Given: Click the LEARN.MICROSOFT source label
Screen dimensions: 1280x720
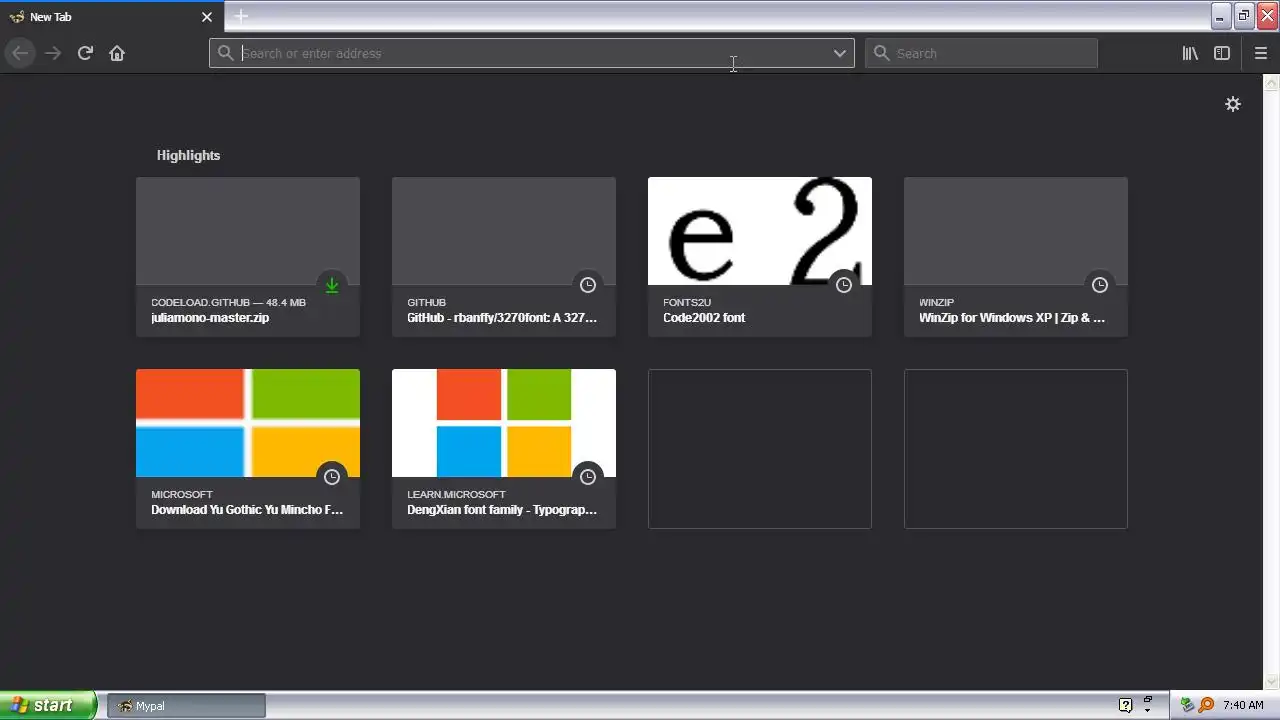Looking at the screenshot, I should (456, 494).
